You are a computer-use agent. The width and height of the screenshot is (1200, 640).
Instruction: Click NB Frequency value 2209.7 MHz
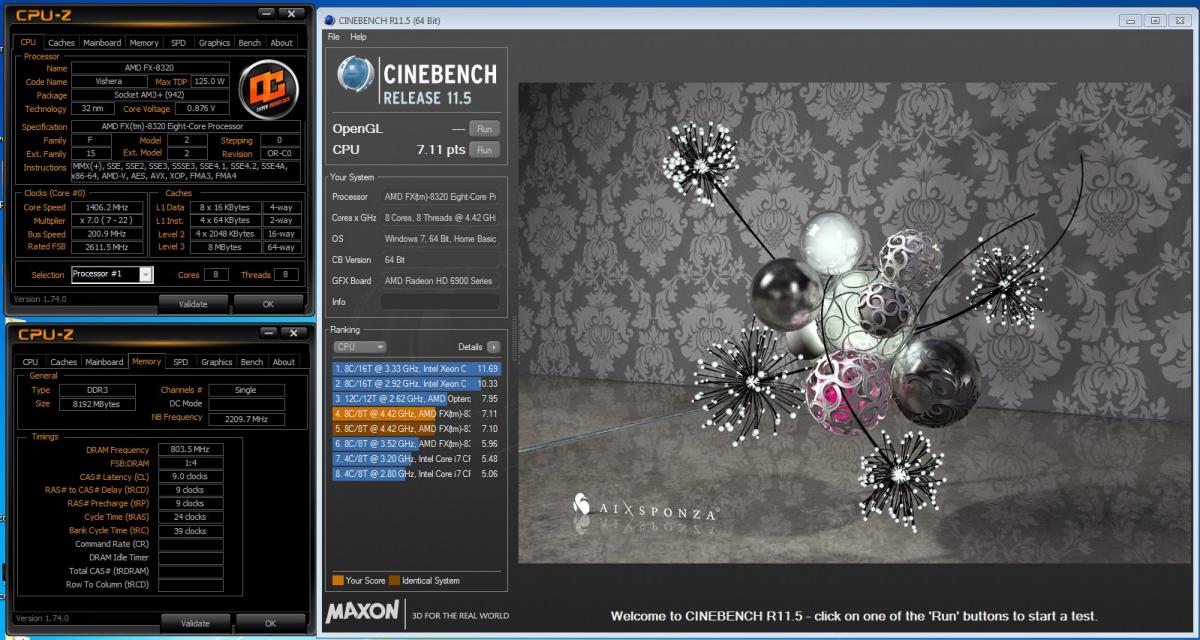pos(247,419)
